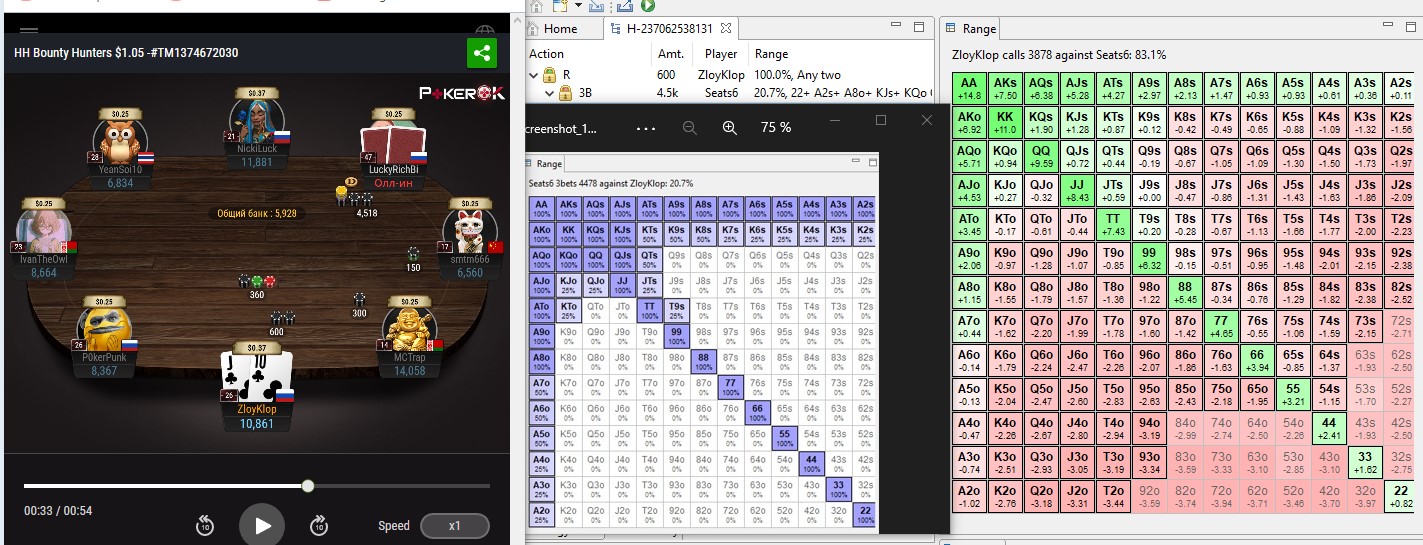Collapse the 3B action tree row

pyautogui.click(x=549, y=93)
